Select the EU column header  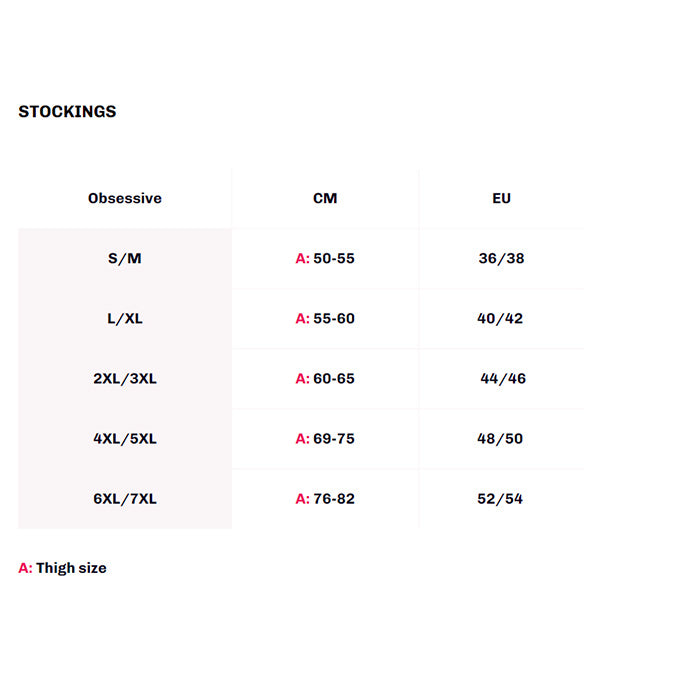(502, 198)
